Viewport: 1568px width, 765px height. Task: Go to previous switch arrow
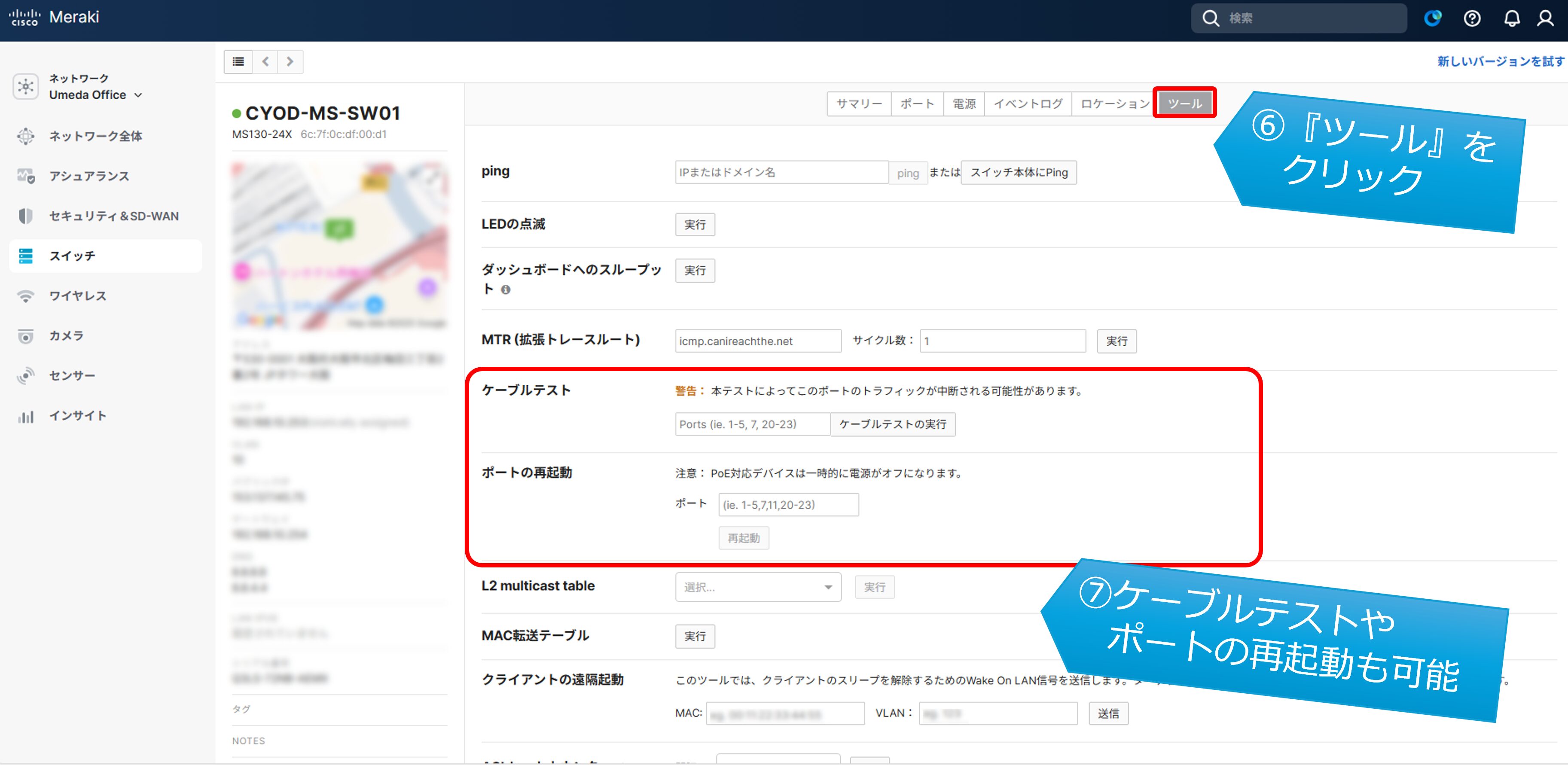tap(265, 61)
